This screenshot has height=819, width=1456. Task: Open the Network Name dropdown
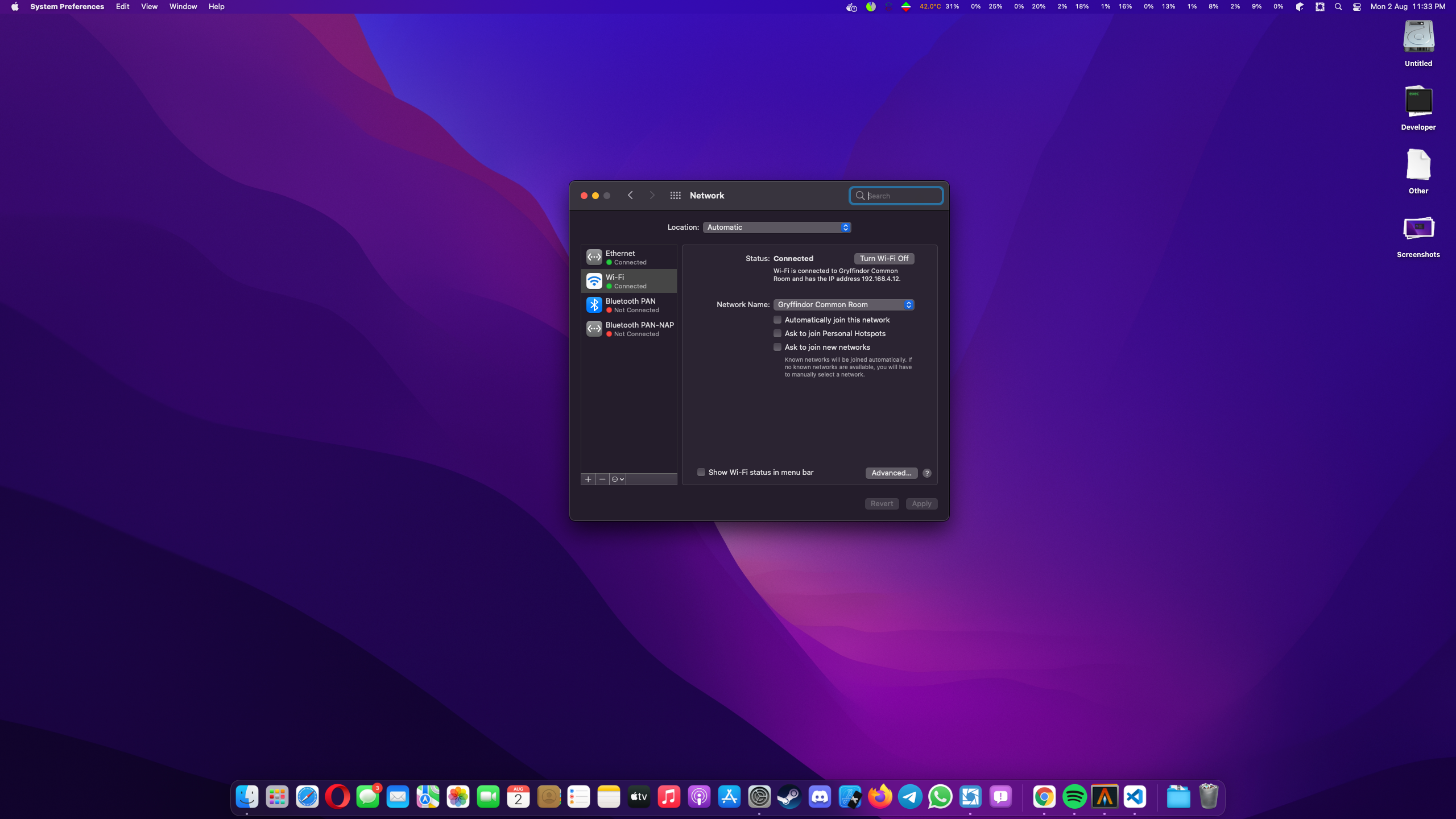843,305
